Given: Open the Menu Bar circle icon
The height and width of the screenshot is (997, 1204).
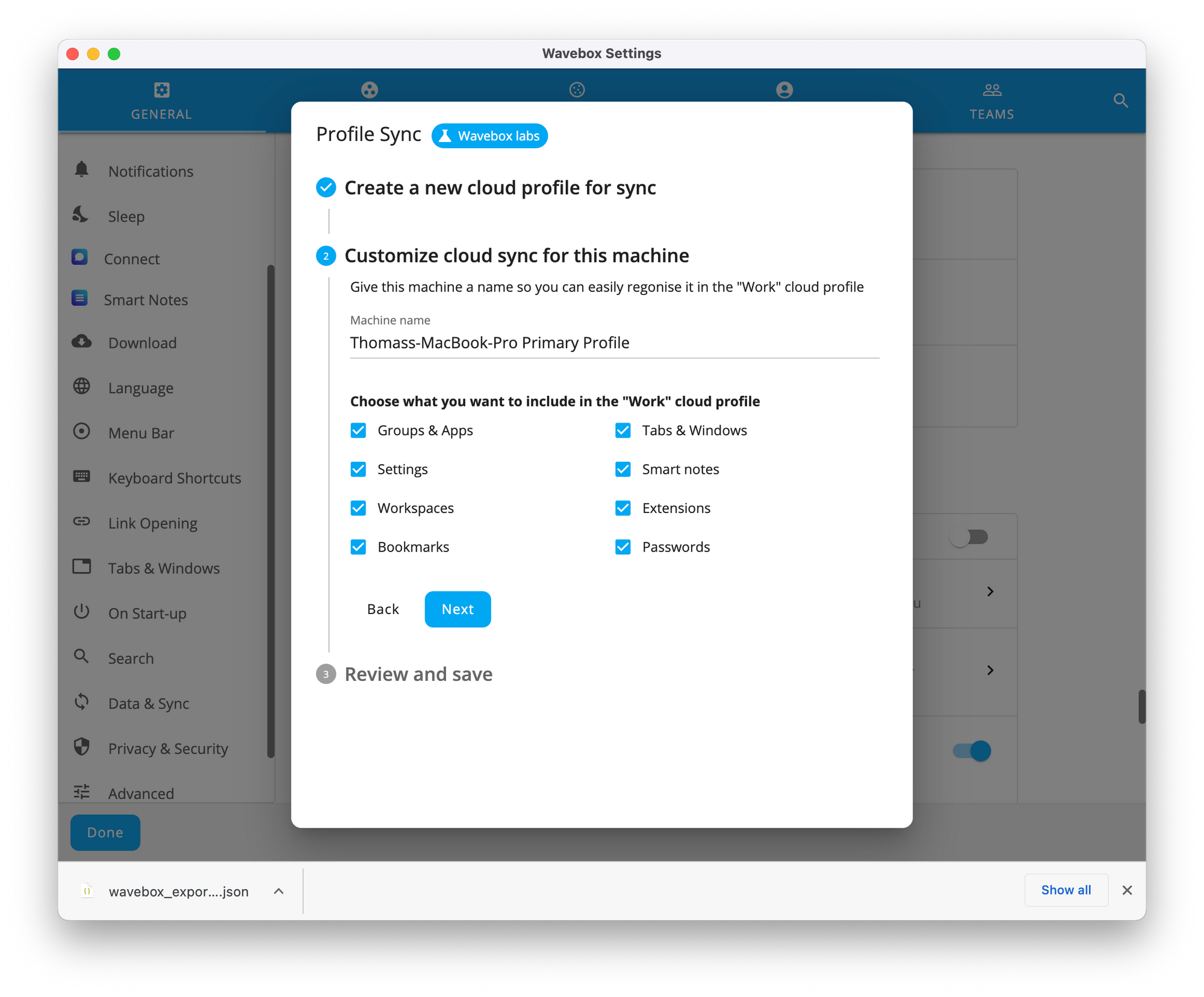Looking at the screenshot, I should 82,432.
